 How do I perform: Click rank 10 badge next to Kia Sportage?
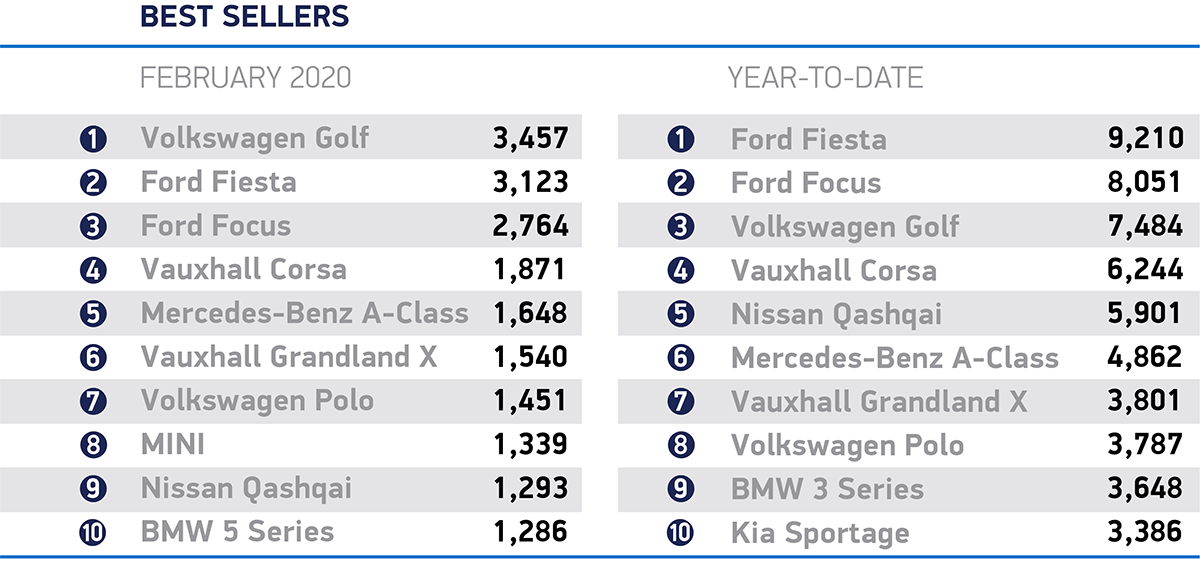point(681,534)
